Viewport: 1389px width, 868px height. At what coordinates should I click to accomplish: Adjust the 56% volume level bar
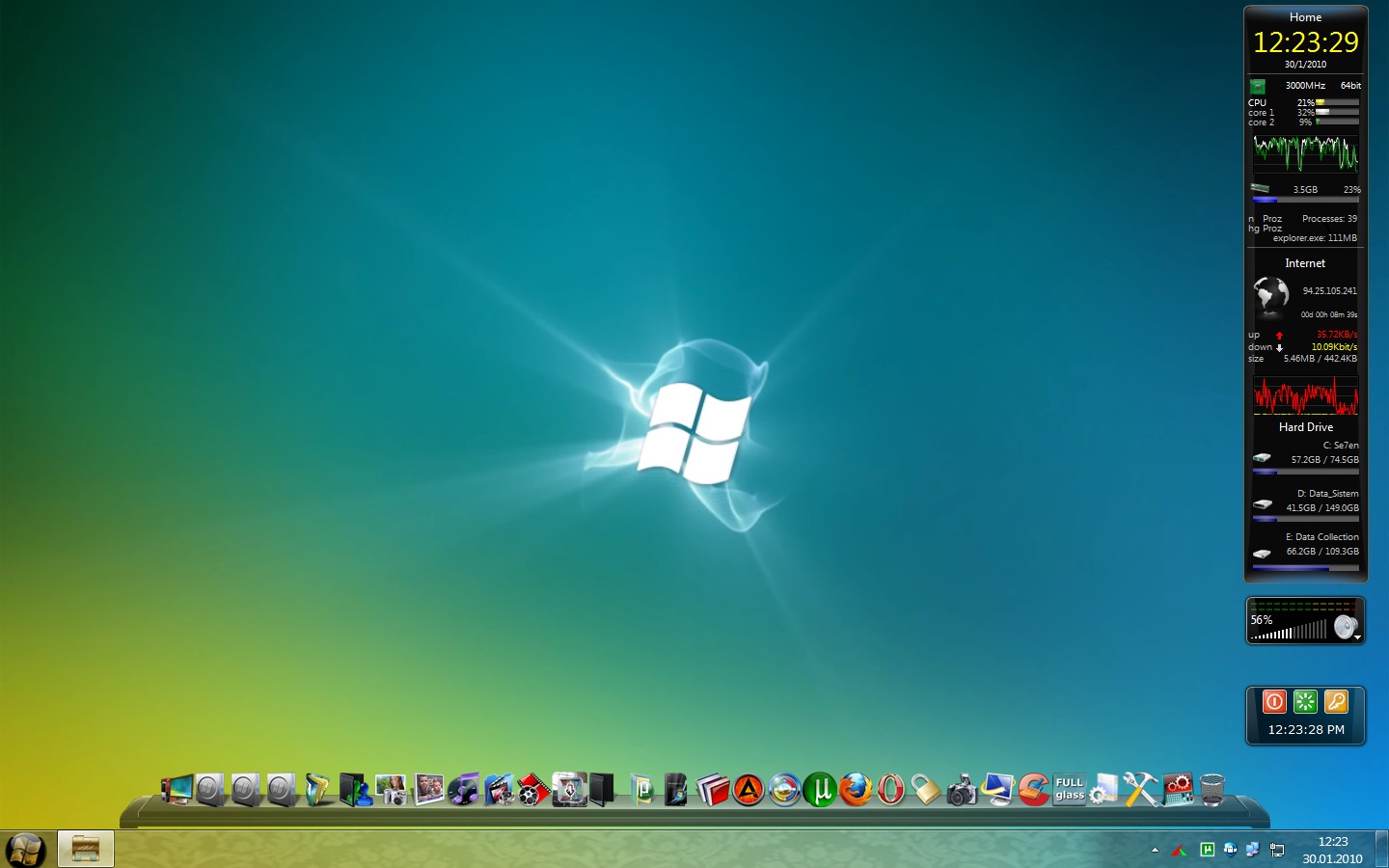(x=1290, y=631)
